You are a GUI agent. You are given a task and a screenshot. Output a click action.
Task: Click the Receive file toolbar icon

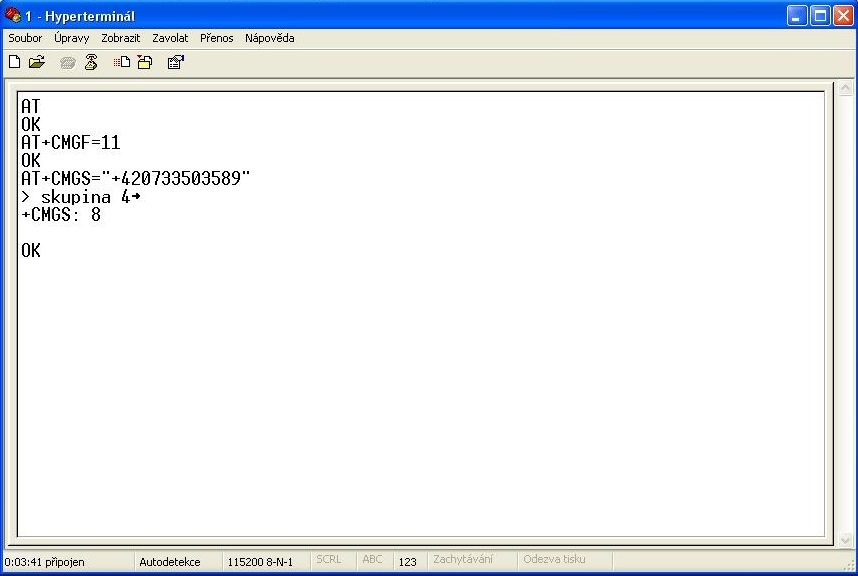click(x=145, y=62)
